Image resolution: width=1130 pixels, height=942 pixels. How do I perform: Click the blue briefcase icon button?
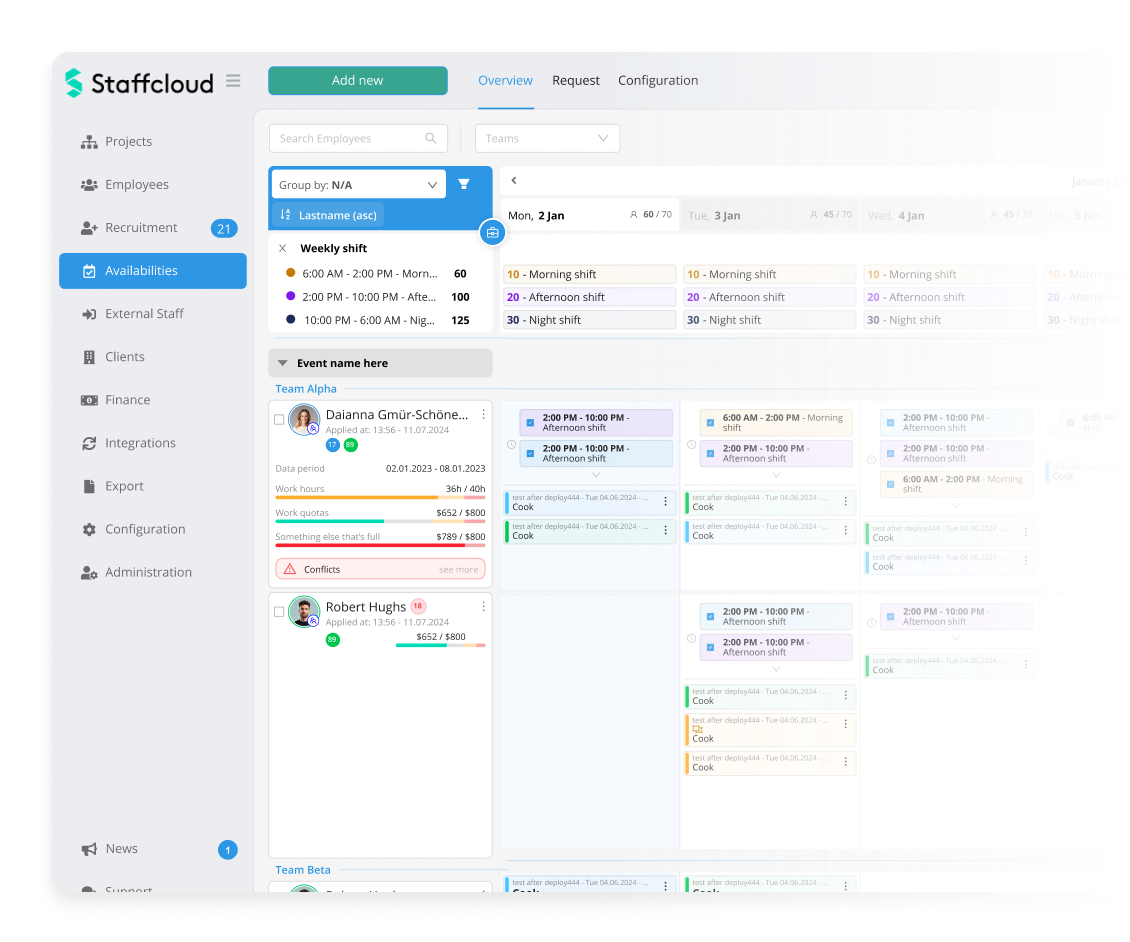pos(492,232)
